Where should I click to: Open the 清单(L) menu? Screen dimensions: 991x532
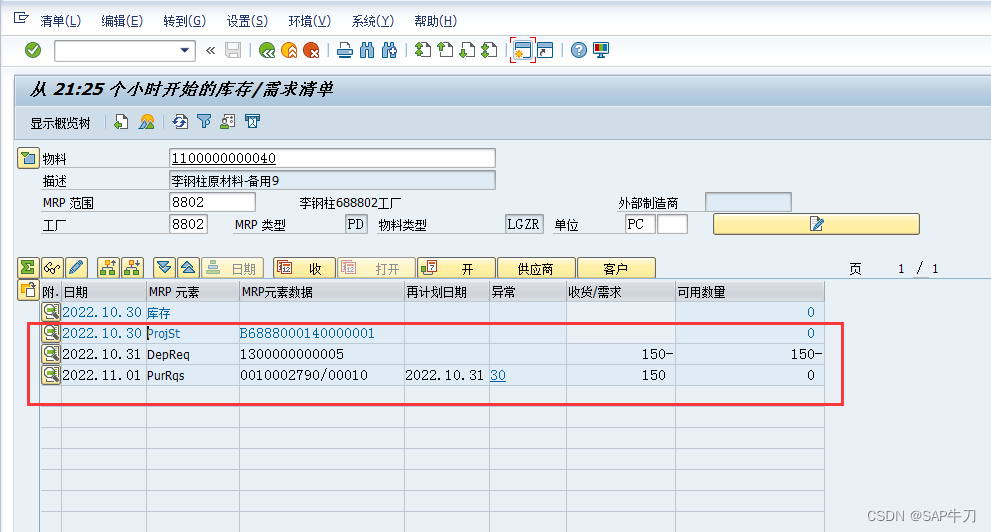[60, 21]
